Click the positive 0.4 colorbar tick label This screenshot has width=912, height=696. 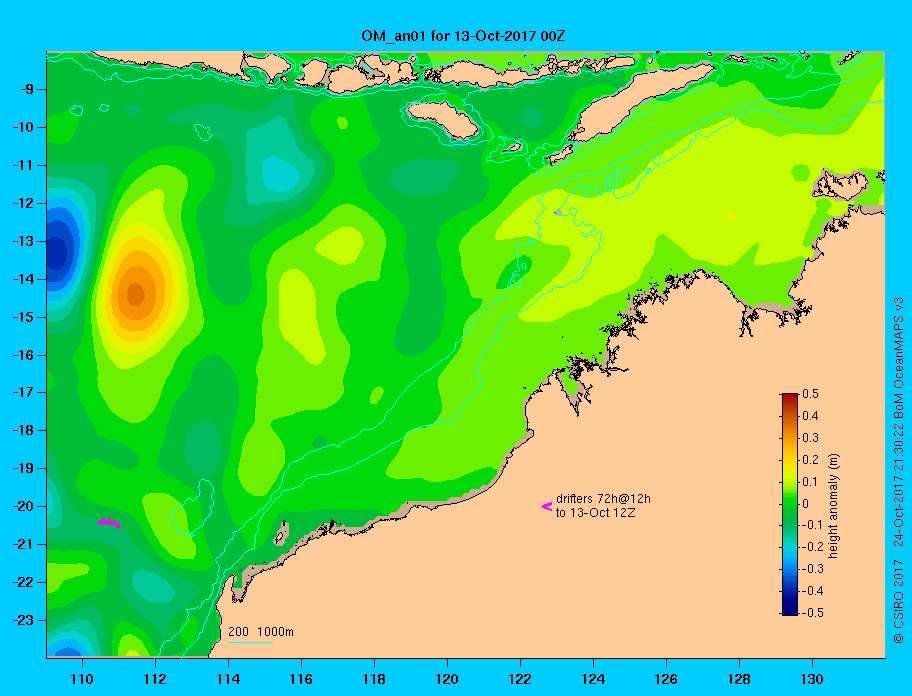point(810,416)
